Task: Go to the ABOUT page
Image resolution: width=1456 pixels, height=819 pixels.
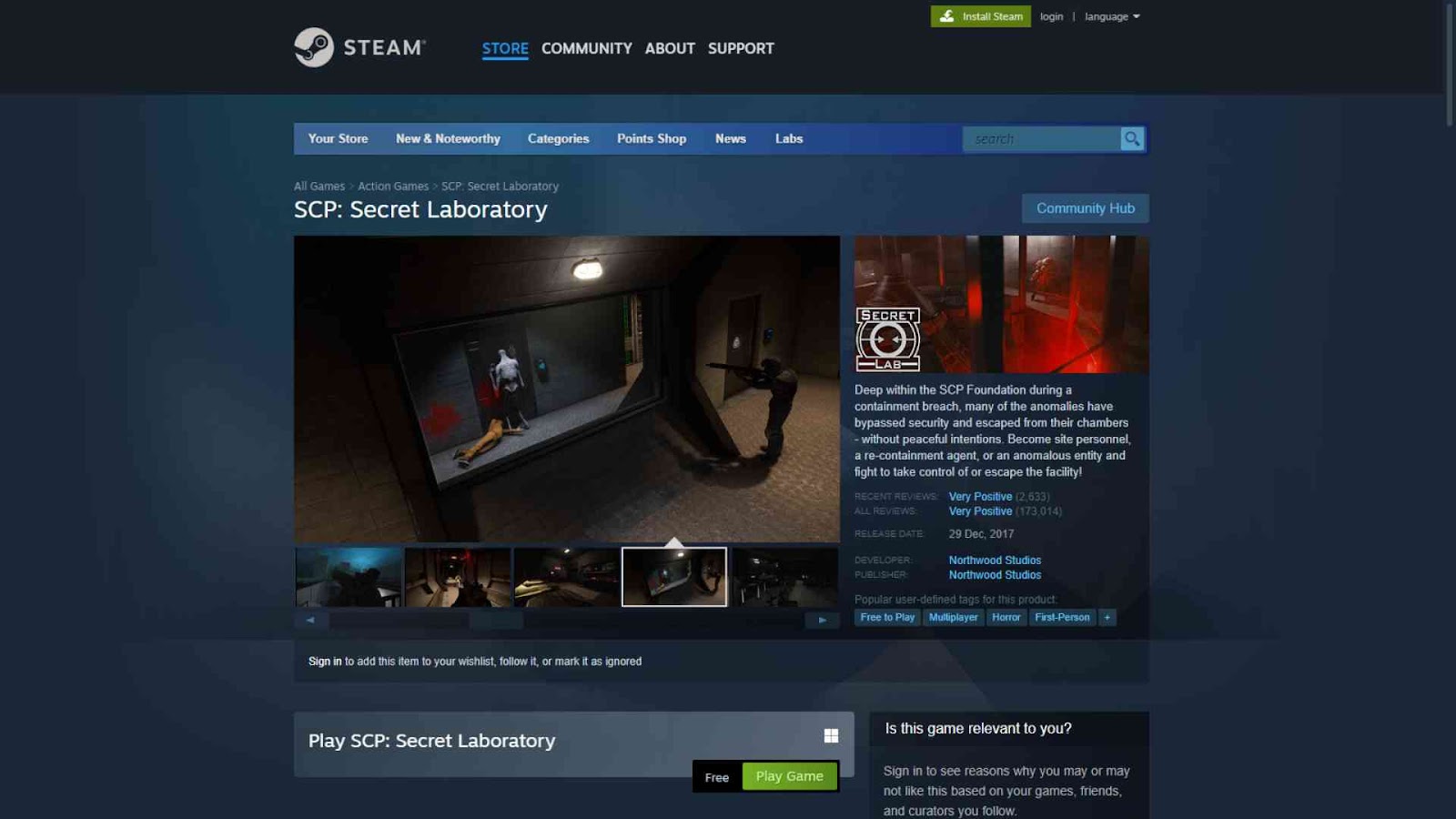Action: tap(670, 48)
